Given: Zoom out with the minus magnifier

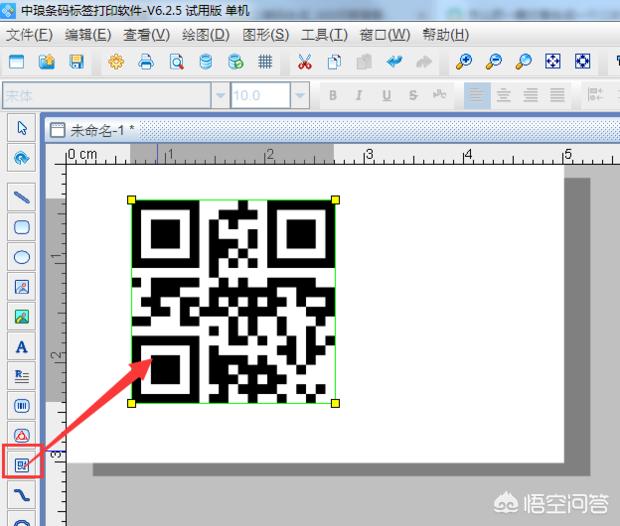Looking at the screenshot, I should pyautogui.click(x=494, y=62).
